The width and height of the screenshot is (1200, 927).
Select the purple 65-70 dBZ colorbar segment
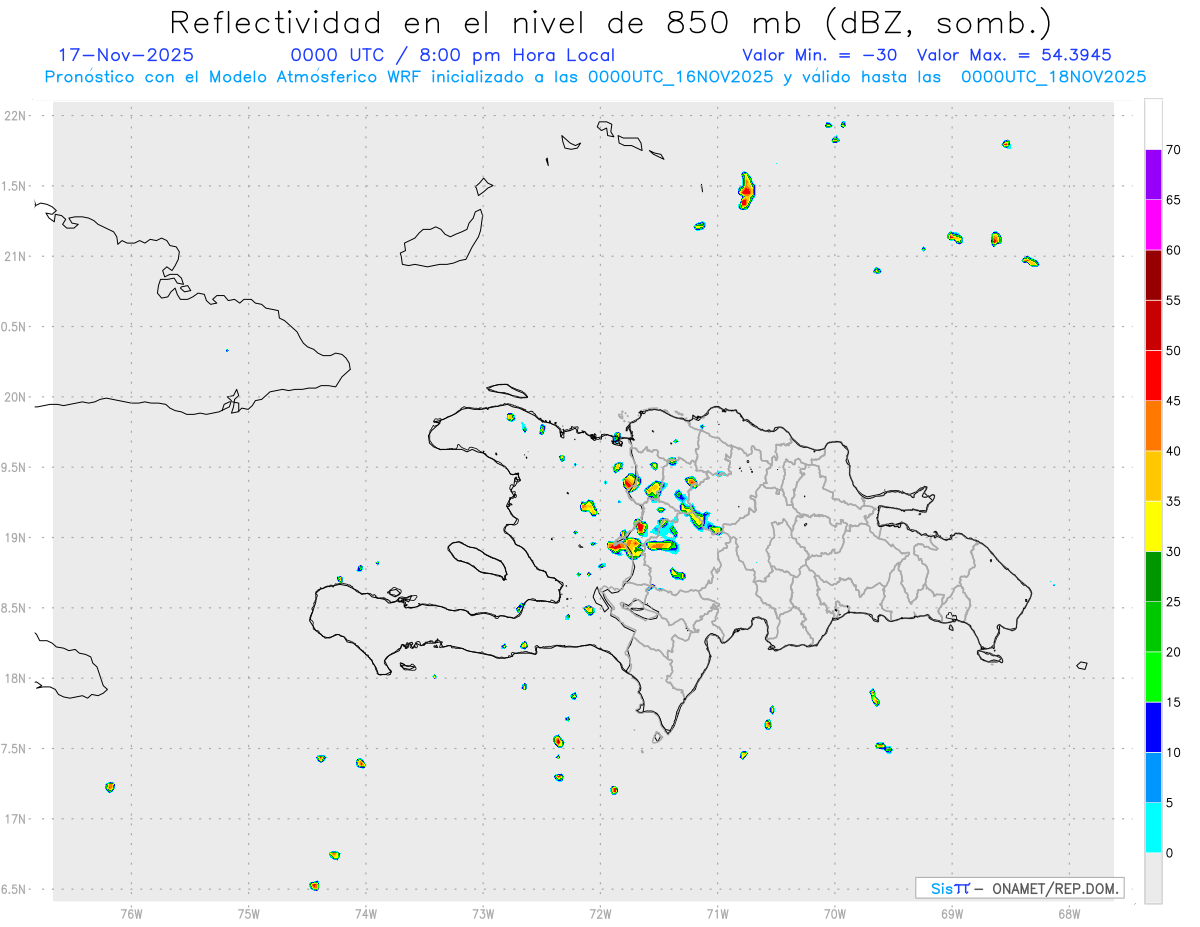point(1153,175)
